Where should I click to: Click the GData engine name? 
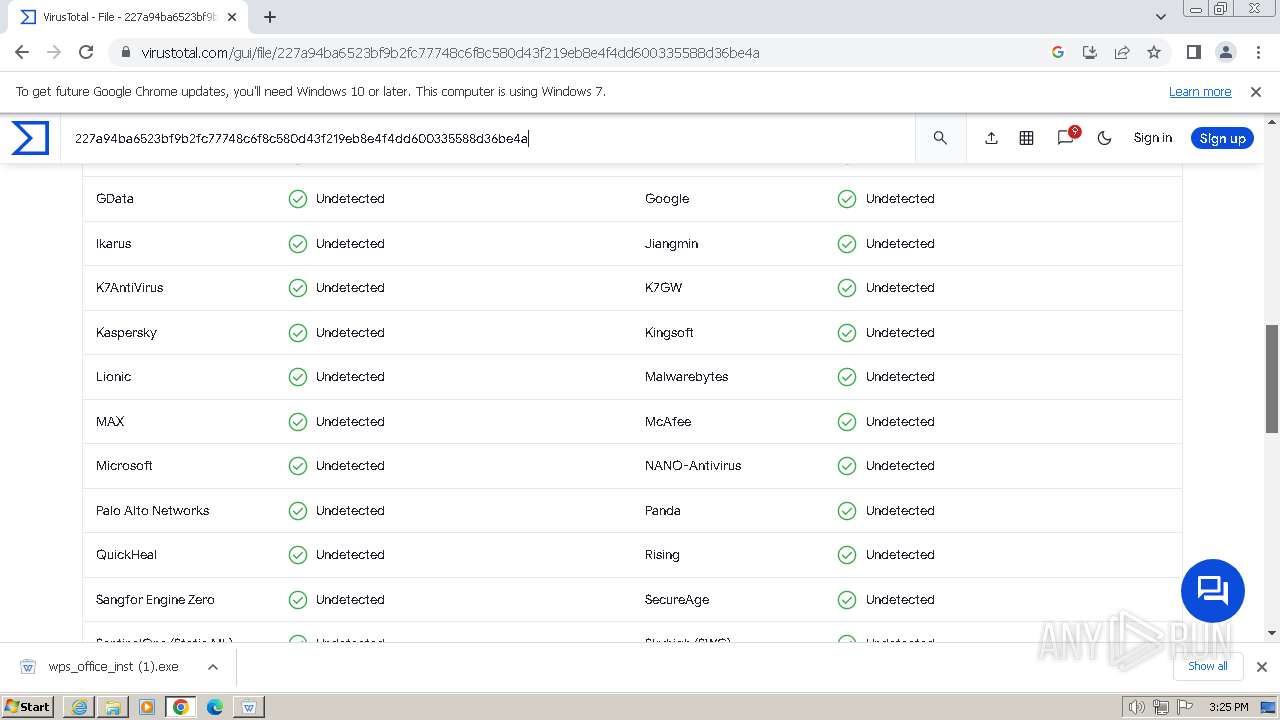point(115,199)
